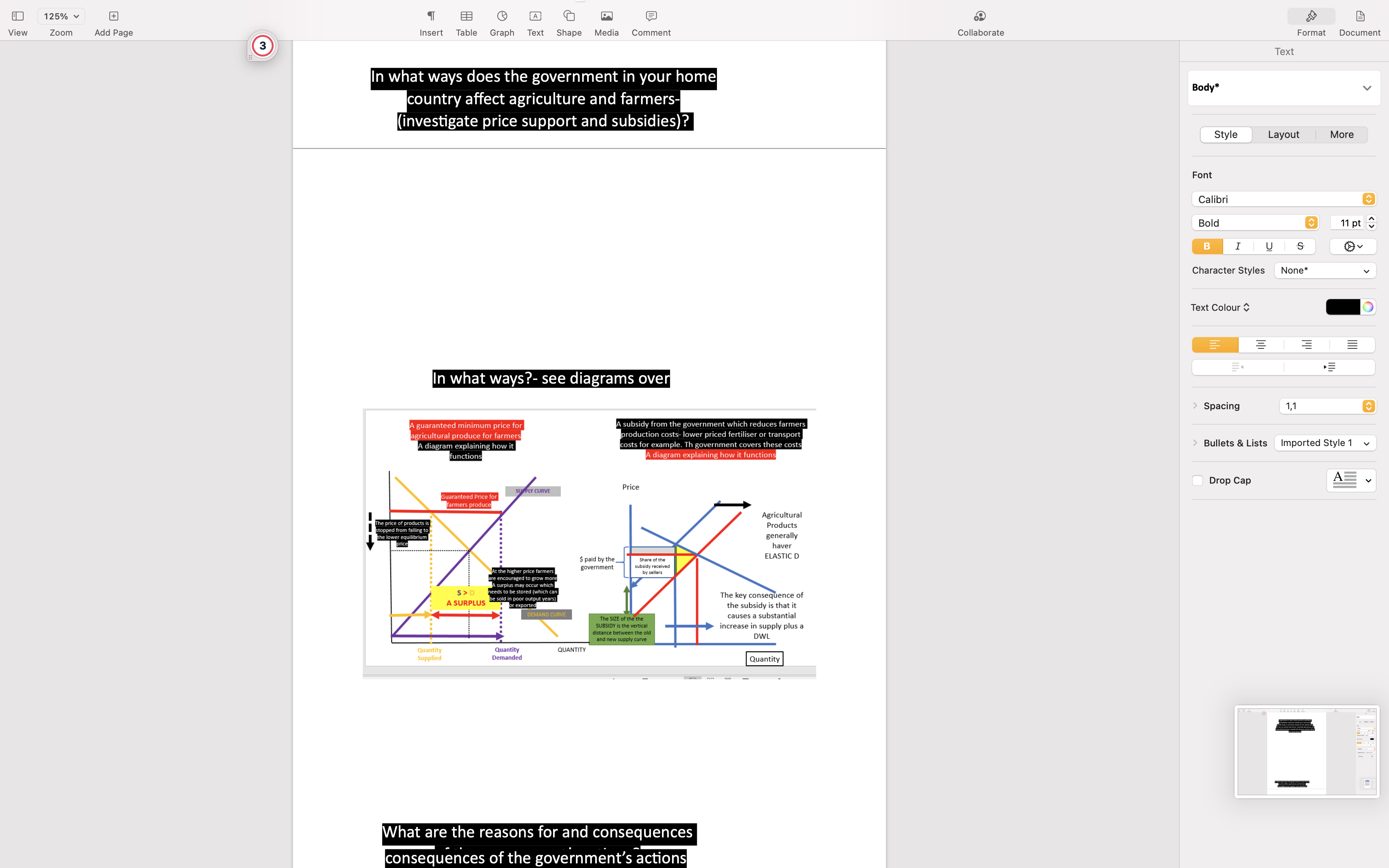
Task: Open the Bullets & Lists style dropdown
Action: 1325,443
